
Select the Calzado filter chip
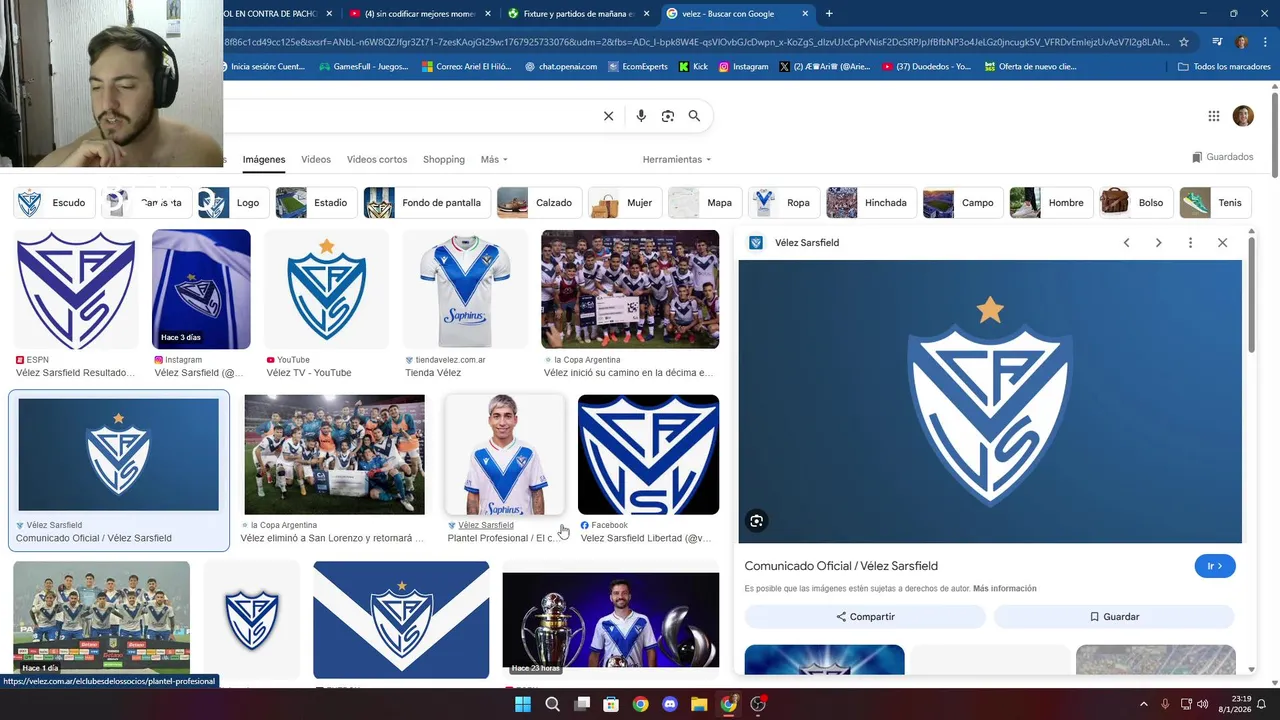click(538, 203)
